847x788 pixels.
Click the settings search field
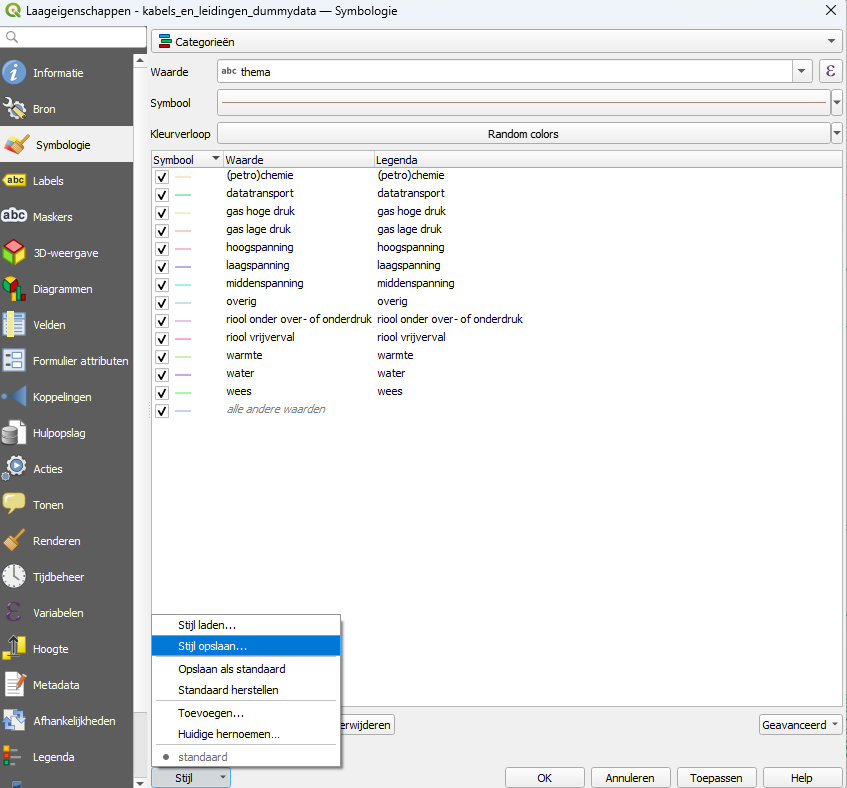73,37
